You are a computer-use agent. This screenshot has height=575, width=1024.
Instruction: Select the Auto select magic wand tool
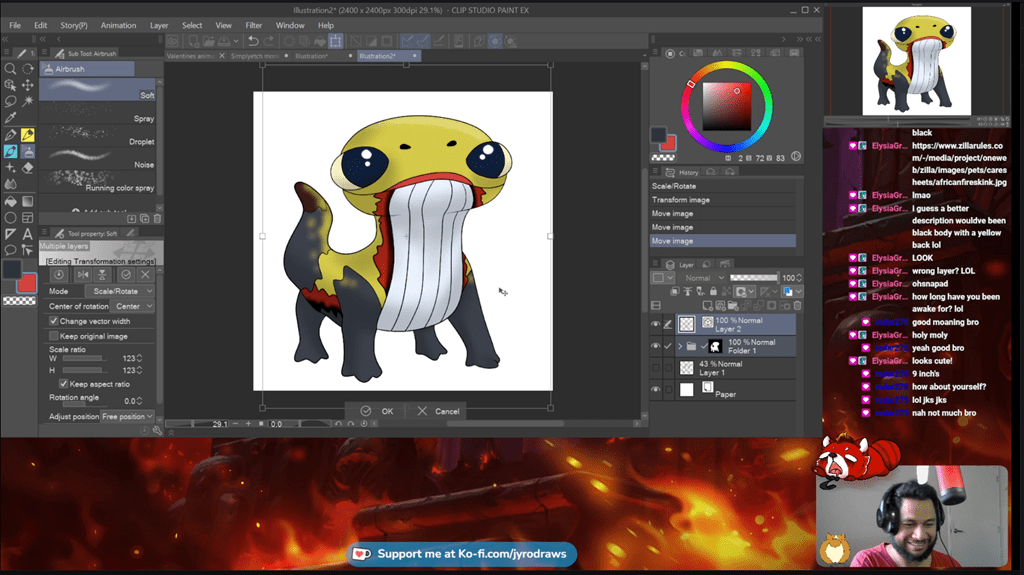point(27,101)
